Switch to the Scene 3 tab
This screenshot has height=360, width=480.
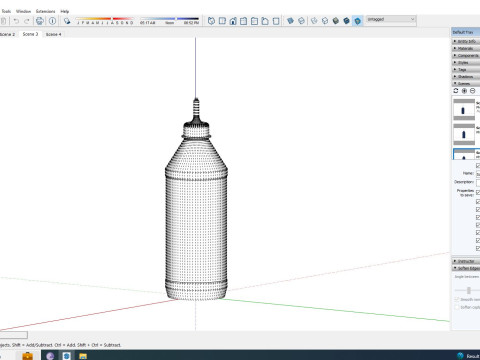[30, 34]
